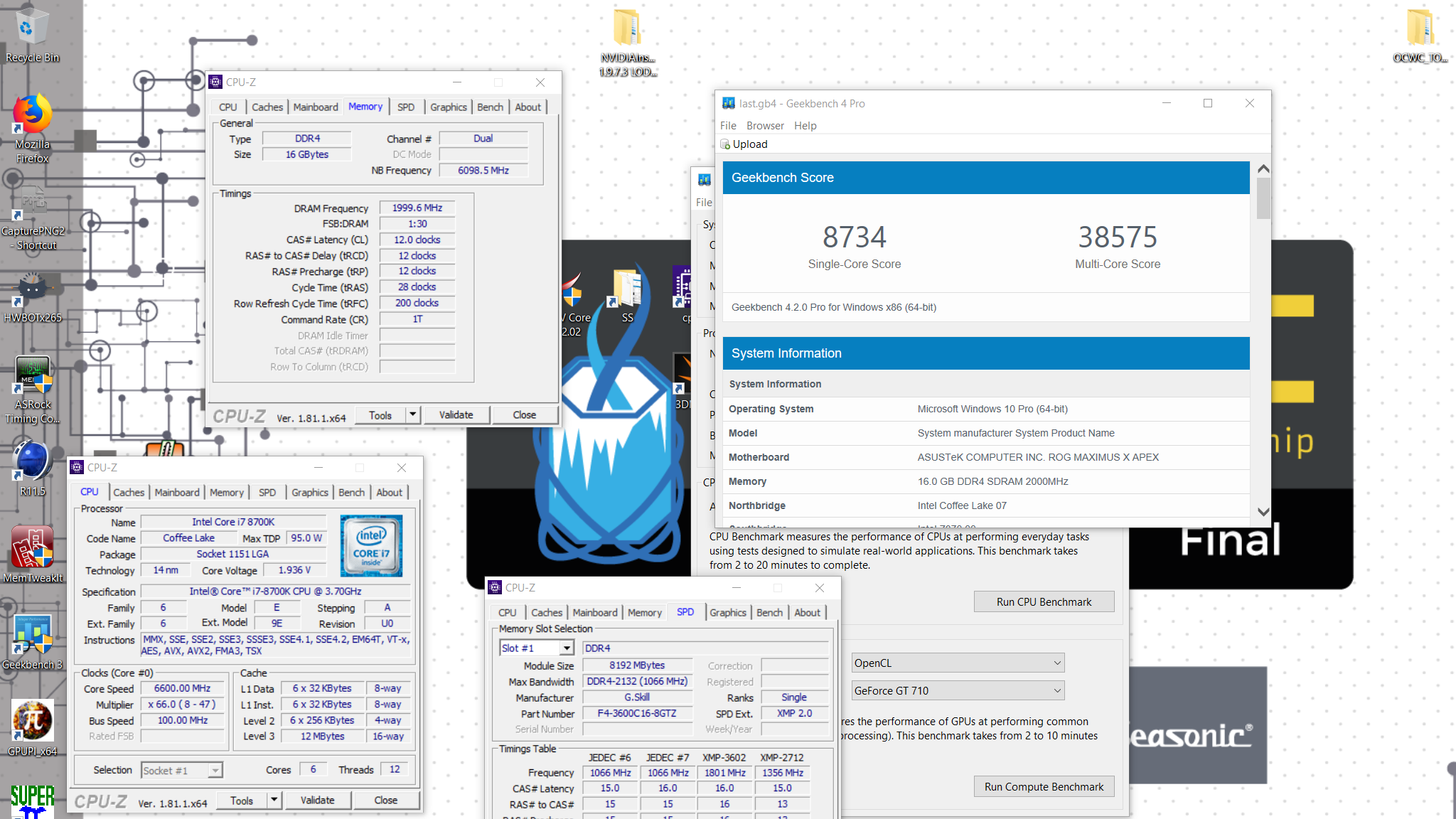Click the CPU-Z processor window title icon
This screenshot has height=819, width=1456.
point(77,468)
